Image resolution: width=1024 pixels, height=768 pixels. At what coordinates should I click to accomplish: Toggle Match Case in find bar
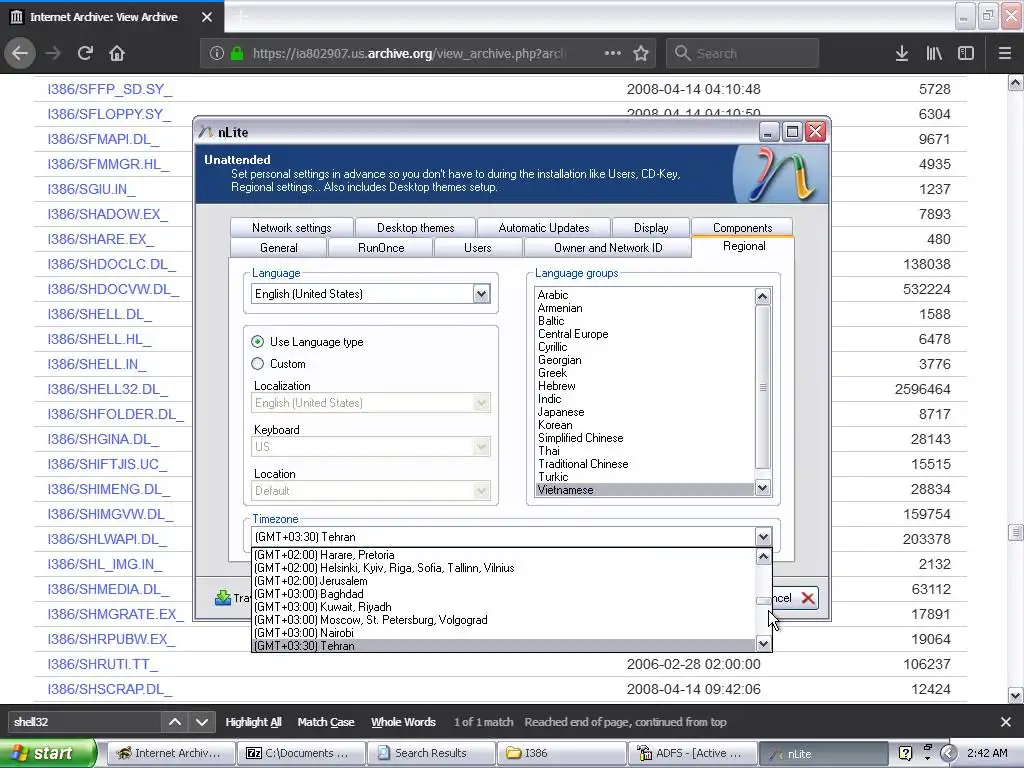coord(326,722)
